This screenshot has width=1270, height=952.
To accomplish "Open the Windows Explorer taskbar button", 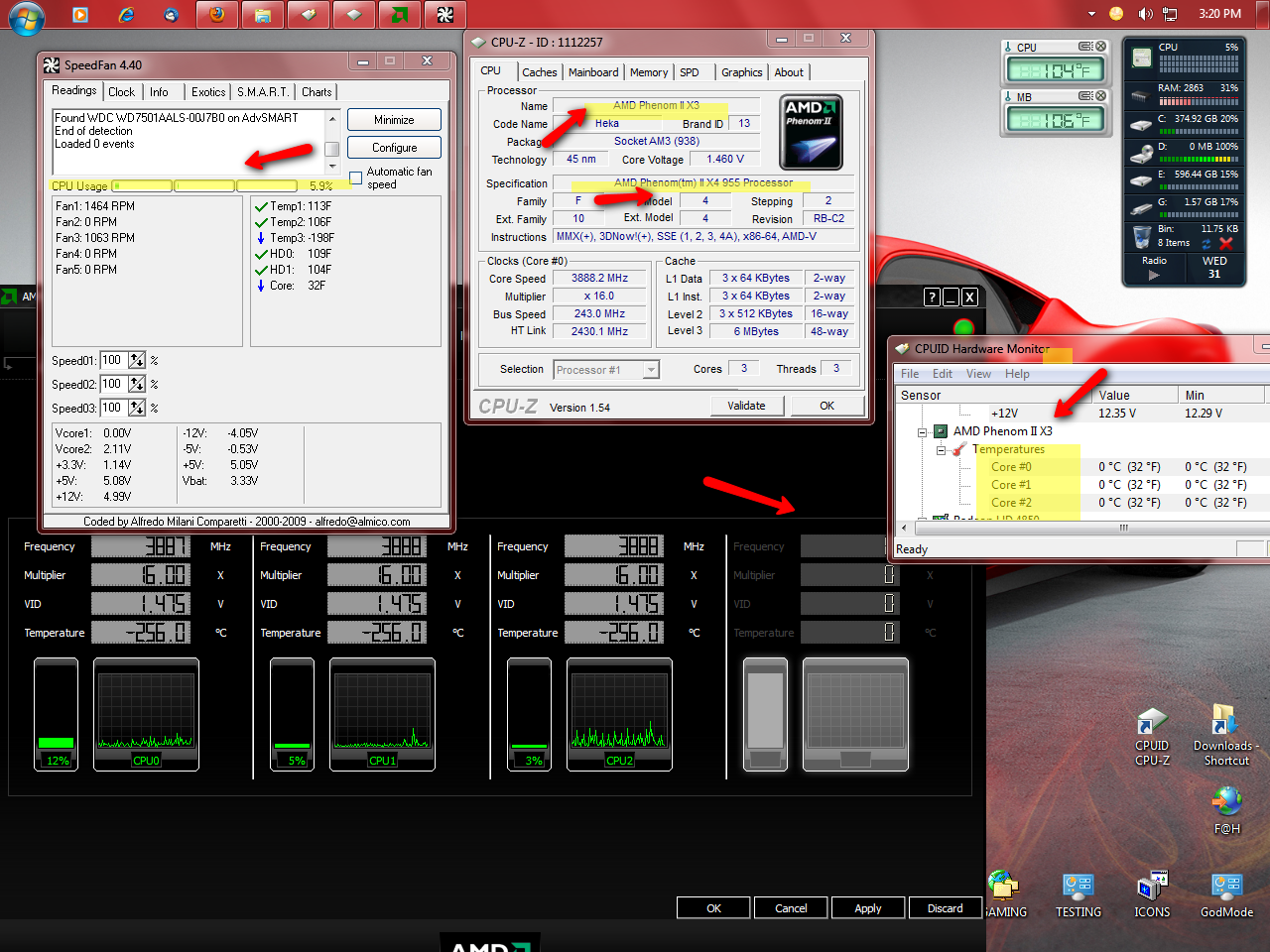I will coord(262,14).
